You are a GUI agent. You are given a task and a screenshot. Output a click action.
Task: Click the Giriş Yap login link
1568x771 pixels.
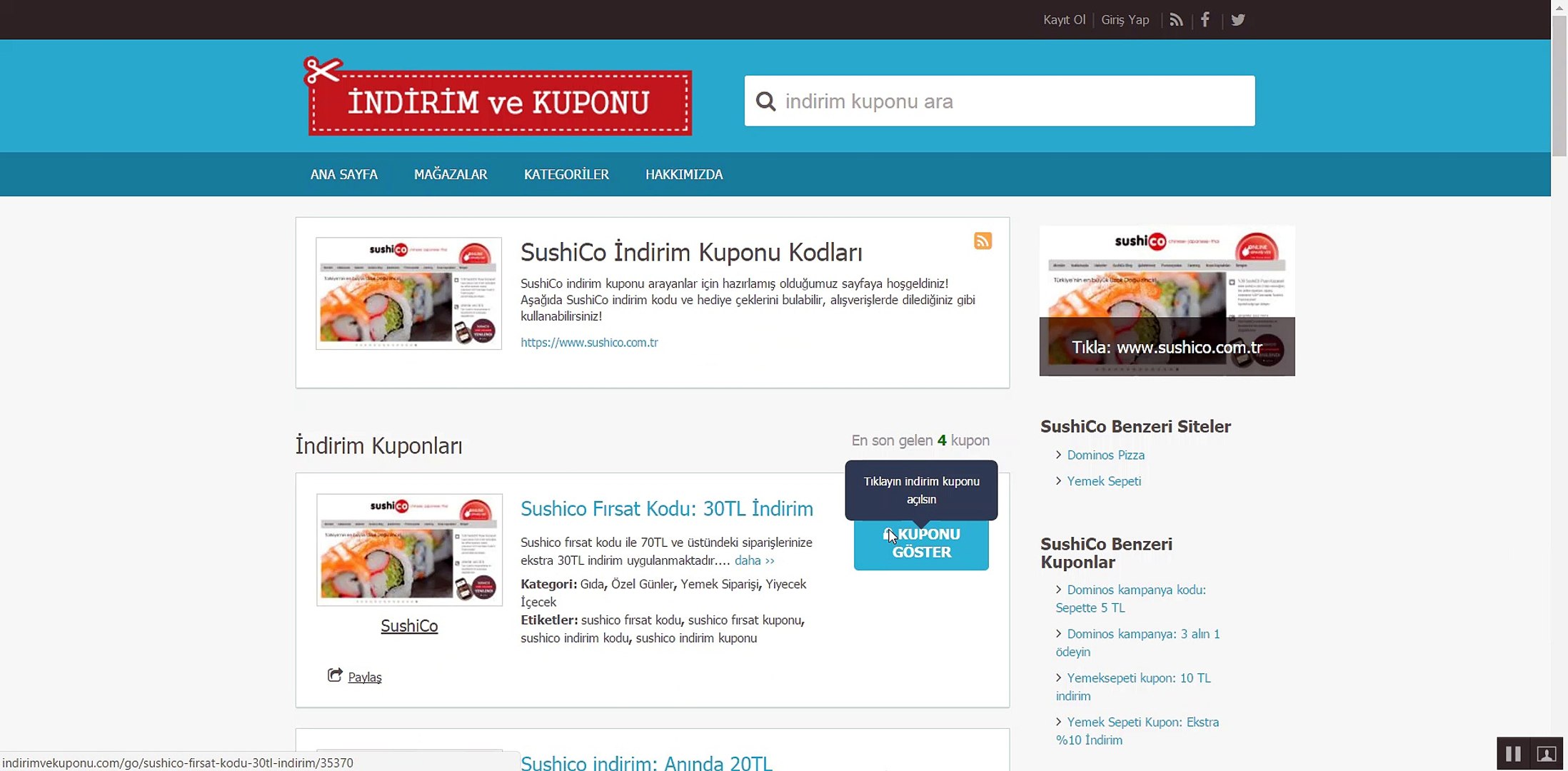(x=1125, y=20)
